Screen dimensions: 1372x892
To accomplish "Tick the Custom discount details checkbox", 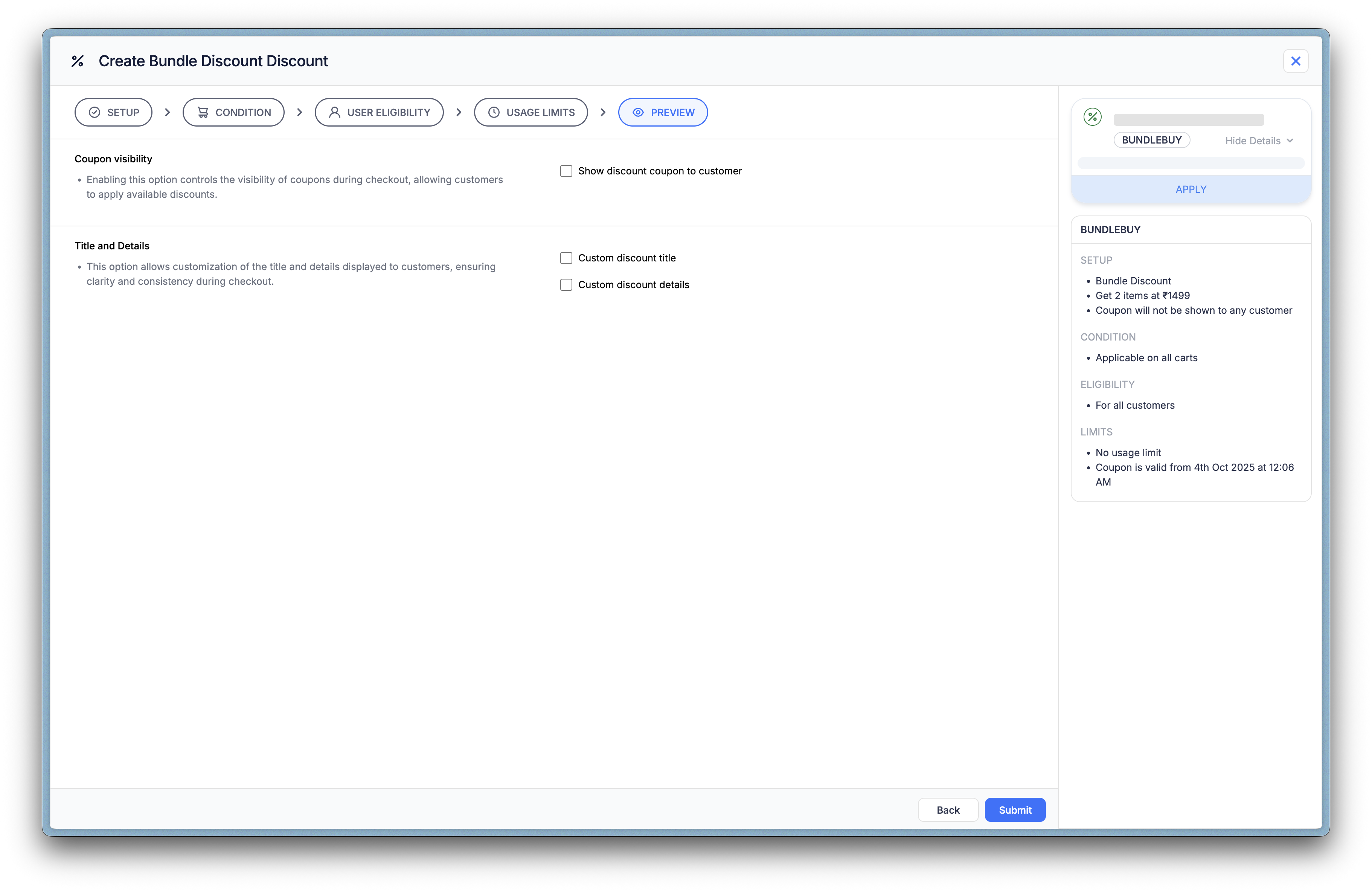I will [x=566, y=285].
